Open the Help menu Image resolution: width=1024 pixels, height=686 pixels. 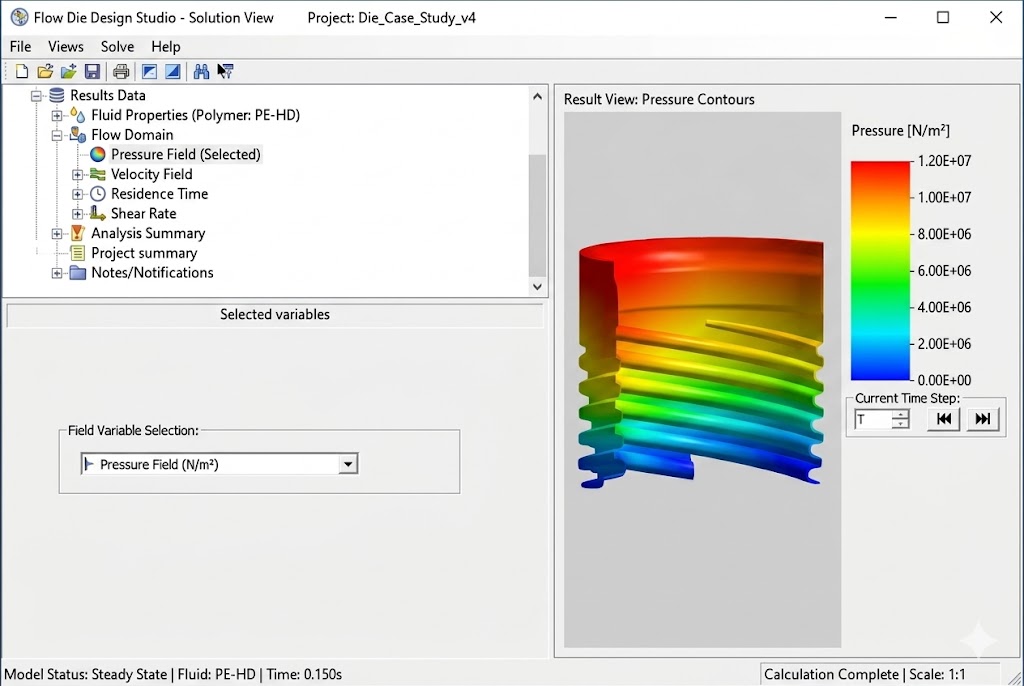[x=166, y=46]
